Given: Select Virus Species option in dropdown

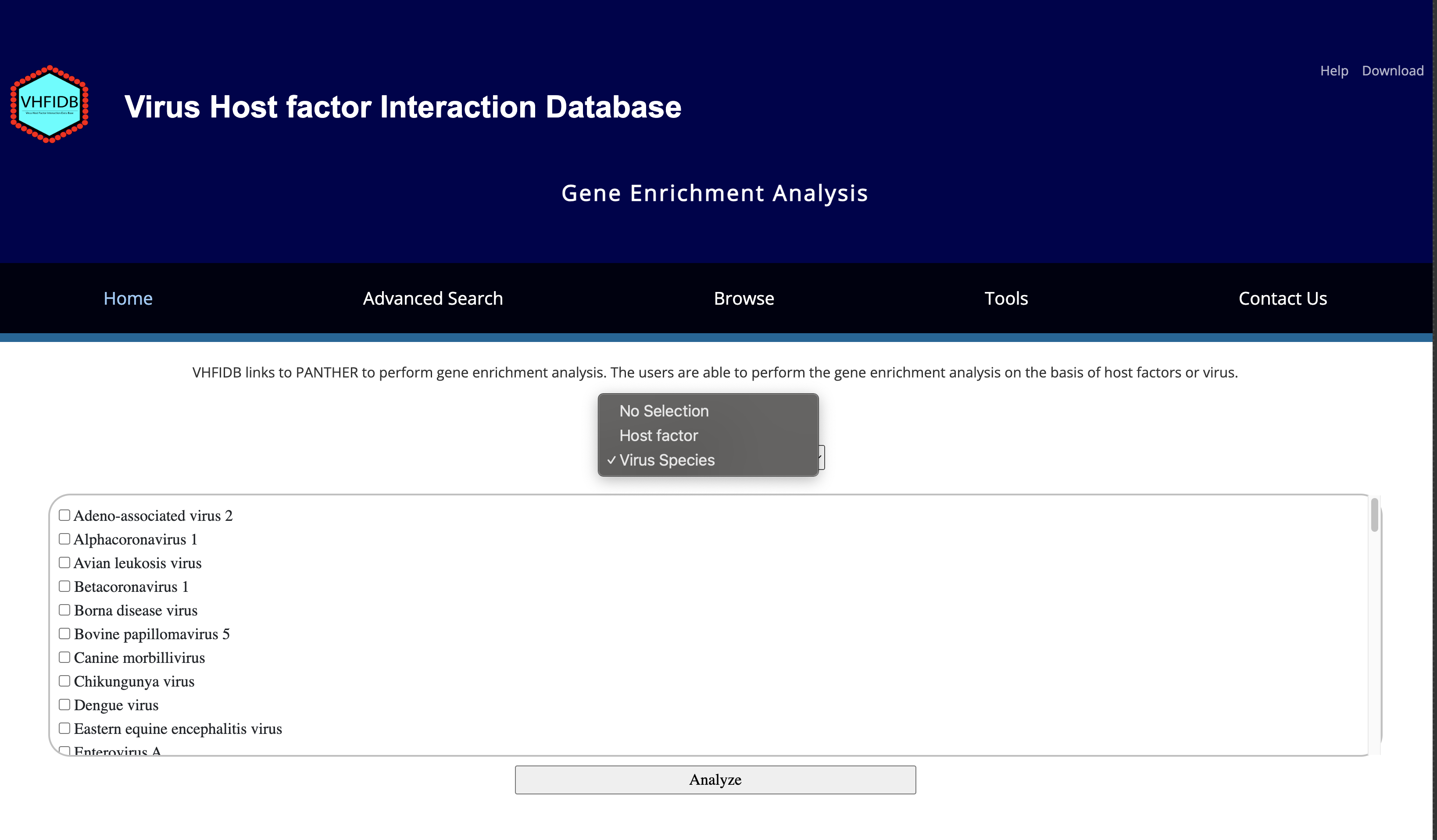Looking at the screenshot, I should 667,460.
